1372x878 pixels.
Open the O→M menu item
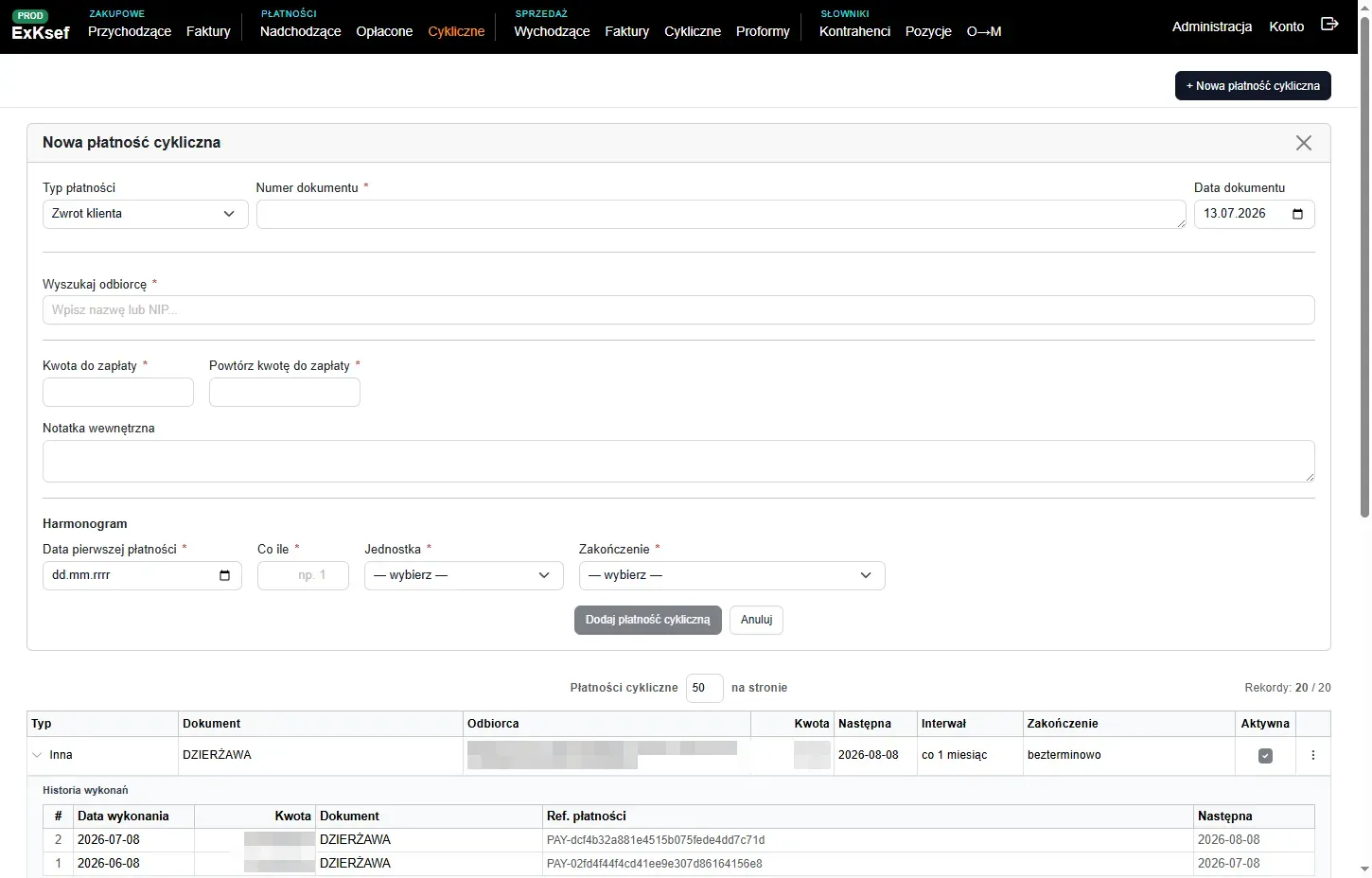coord(984,31)
